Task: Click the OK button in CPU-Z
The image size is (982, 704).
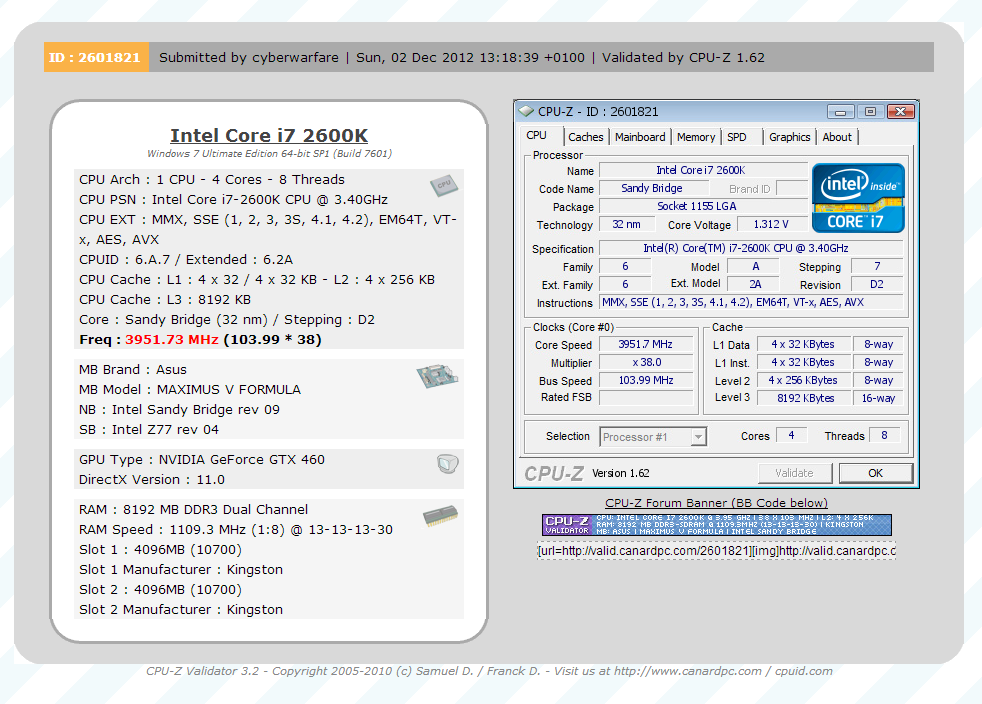Action: point(876,473)
